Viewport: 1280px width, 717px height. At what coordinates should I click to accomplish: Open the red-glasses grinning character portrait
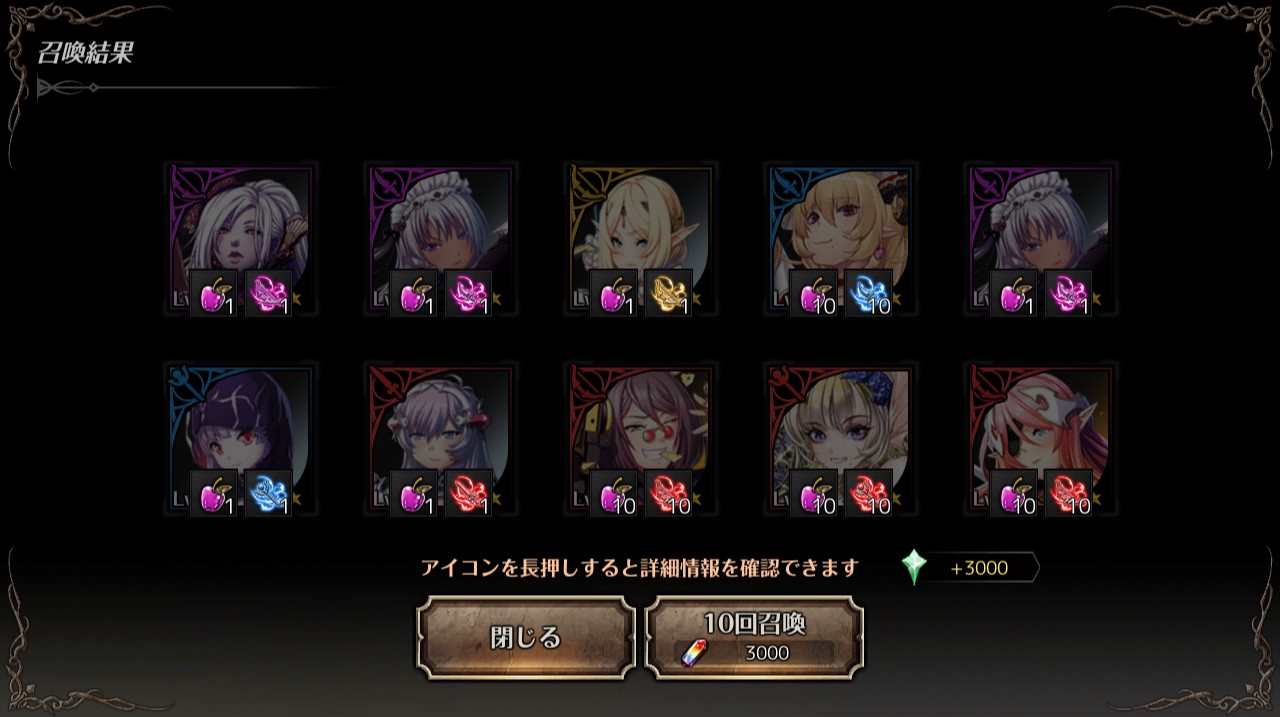pyautogui.click(x=641, y=440)
